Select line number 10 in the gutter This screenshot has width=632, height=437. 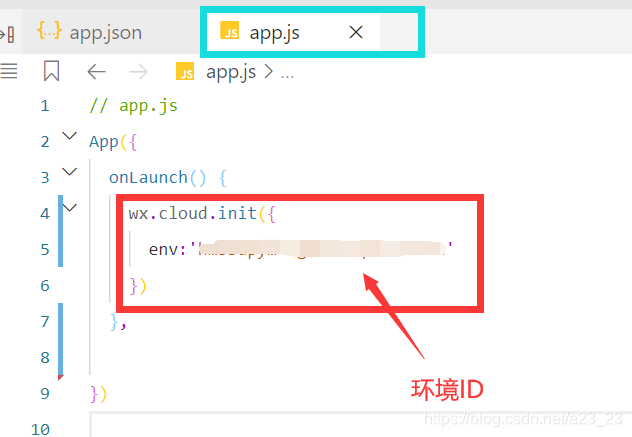pos(40,429)
